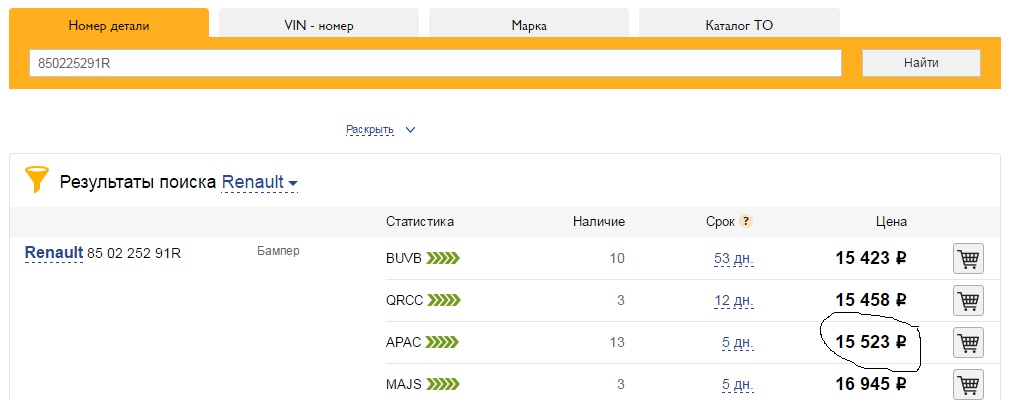Add APAC offer to cart
Viewport: 1027px width, 400px height.
pos(968,343)
